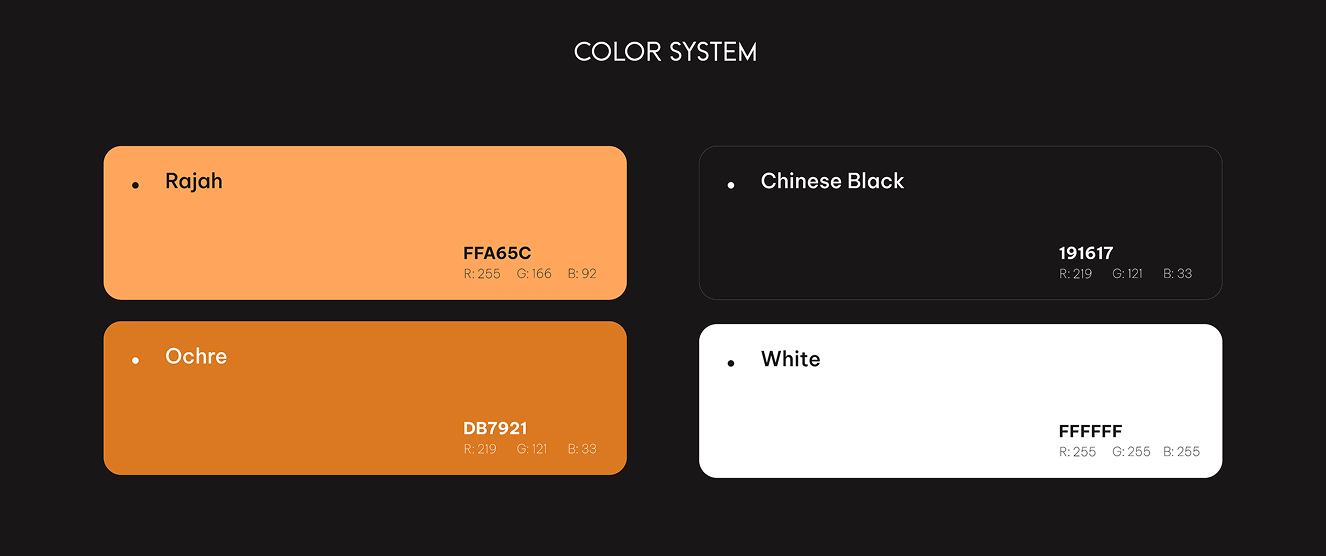Click the Rajah color name label

(x=194, y=181)
